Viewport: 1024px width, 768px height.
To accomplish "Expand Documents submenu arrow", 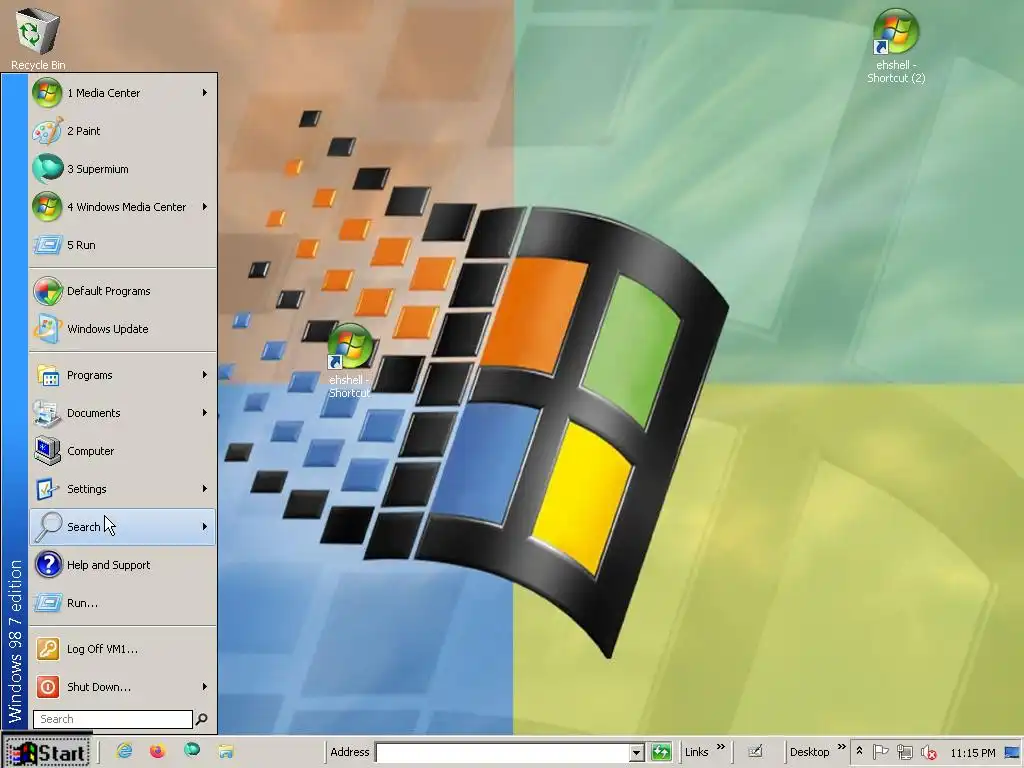I will click(204, 413).
